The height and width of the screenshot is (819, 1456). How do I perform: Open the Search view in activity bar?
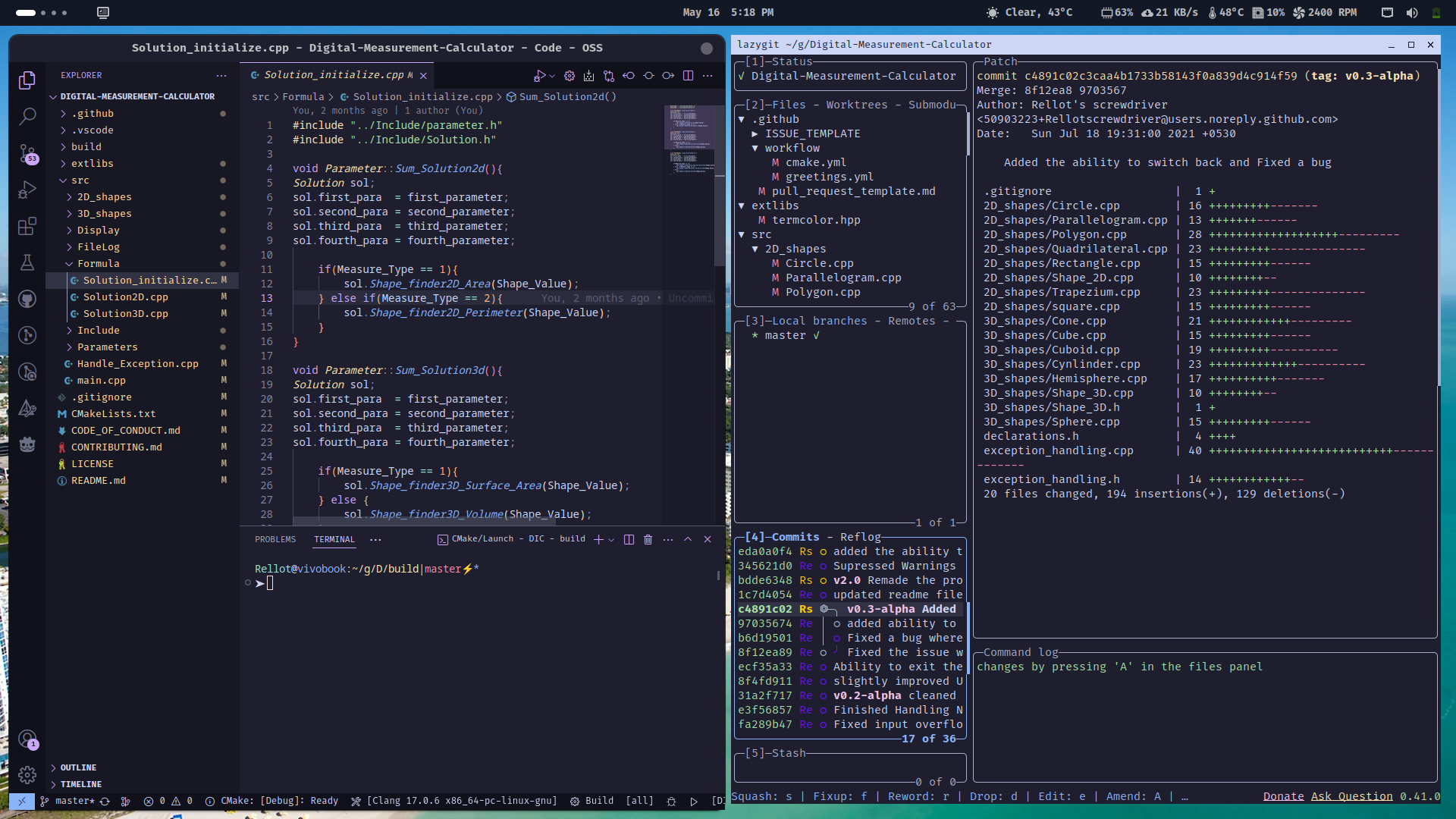click(27, 116)
